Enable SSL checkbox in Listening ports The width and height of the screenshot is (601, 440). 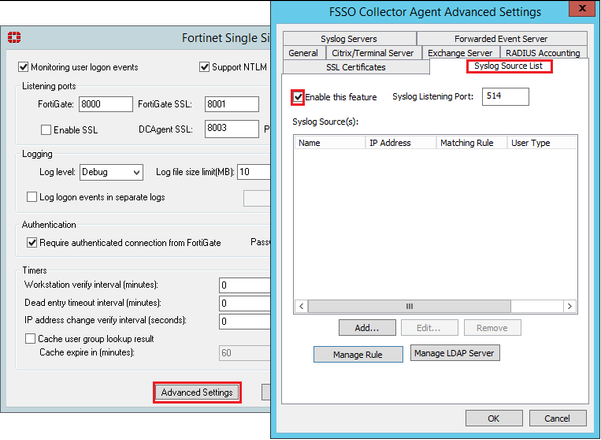(x=46, y=130)
